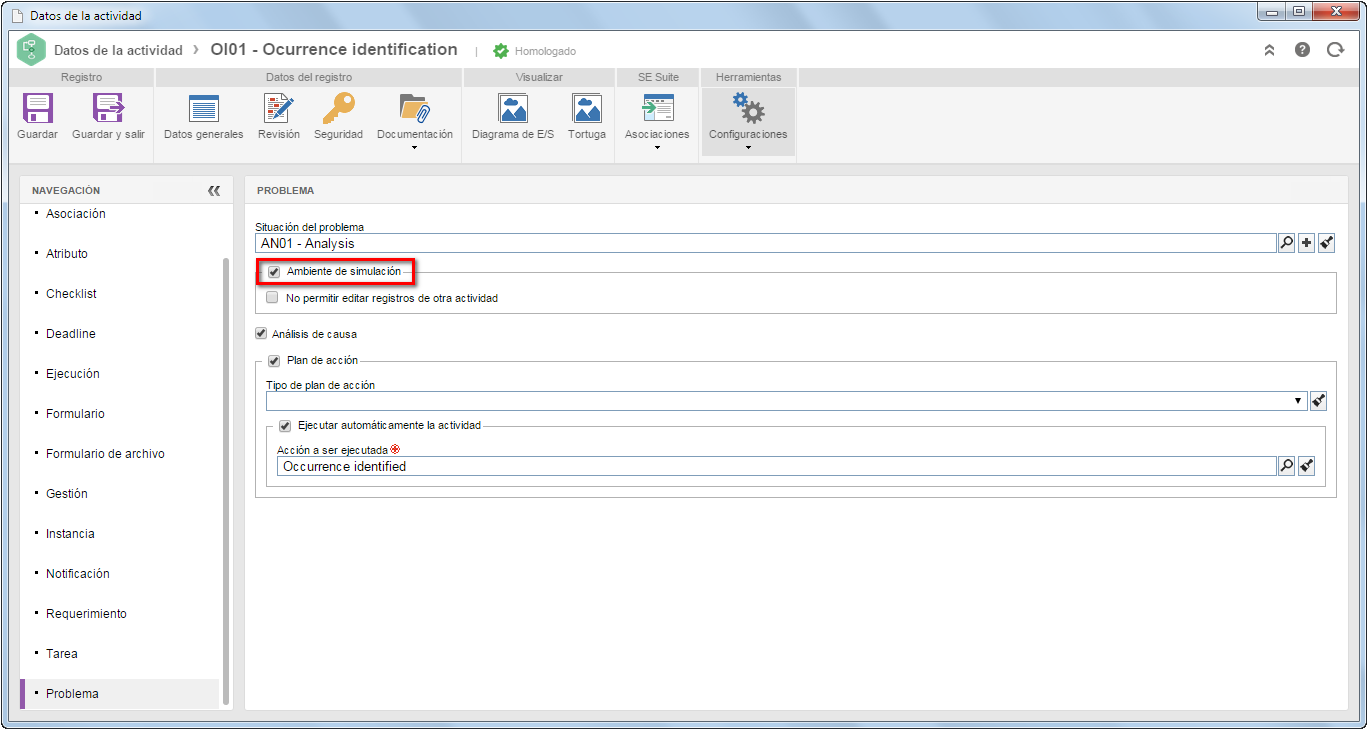Click the Situación del problema field

(766, 243)
